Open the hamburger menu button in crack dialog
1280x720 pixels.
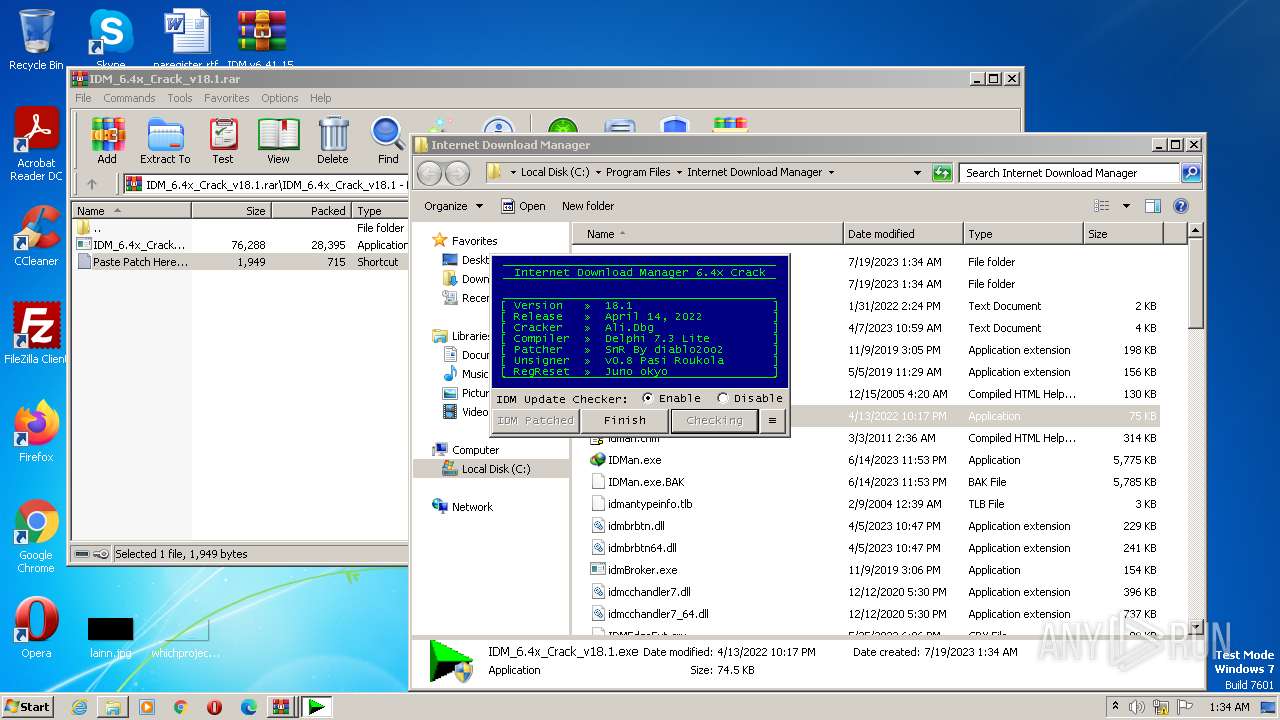coord(772,421)
